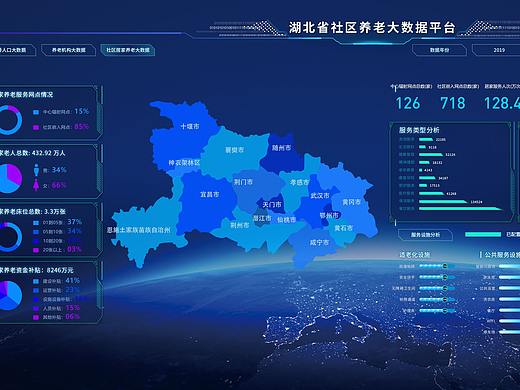Viewport: 520px width, 390px height.
Task: Click the 15% value for 中心辐射网点
Action: point(82,111)
